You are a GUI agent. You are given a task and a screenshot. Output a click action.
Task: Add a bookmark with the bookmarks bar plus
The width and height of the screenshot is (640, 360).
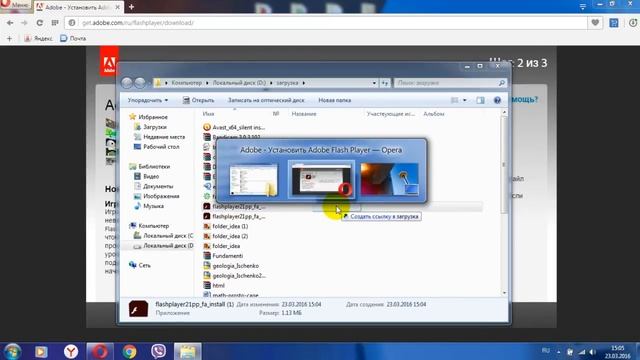[x=9, y=38]
